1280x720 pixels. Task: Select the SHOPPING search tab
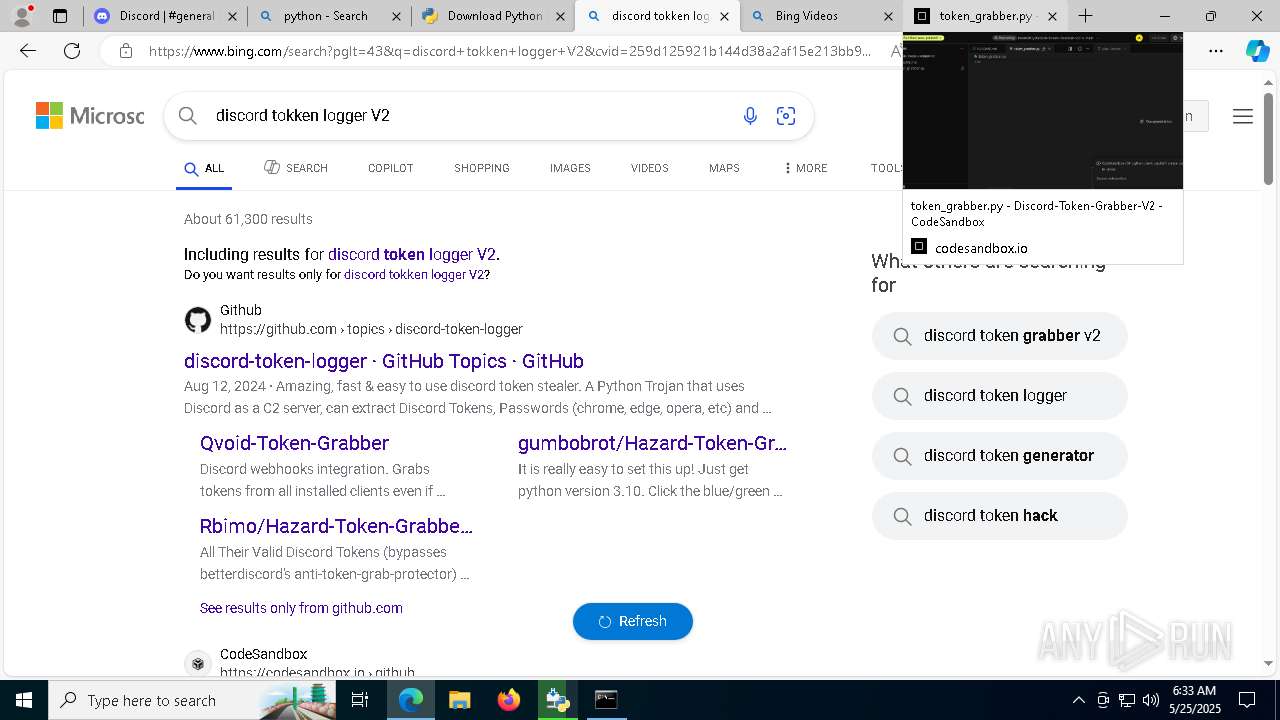click(482, 168)
